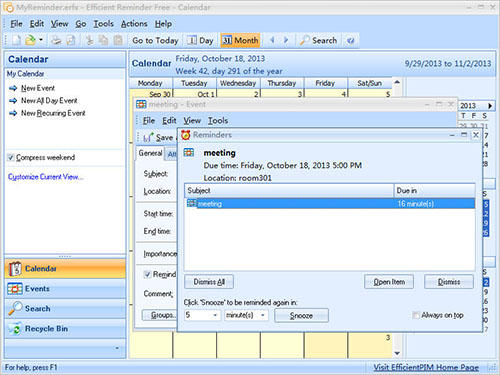Open the View menu in the main window
500x375 pixels.
59,24
